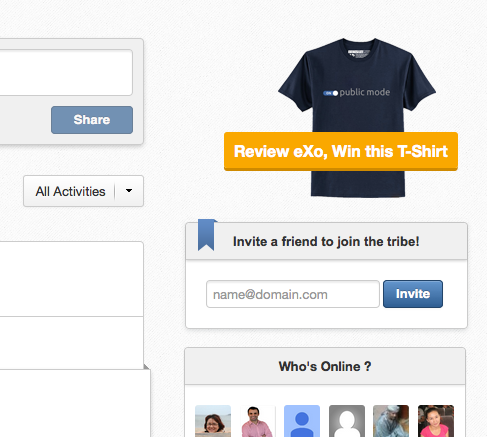Screen dimensions: 487x437
Task: Click the Who's Online ? heading
Action: pos(325,366)
